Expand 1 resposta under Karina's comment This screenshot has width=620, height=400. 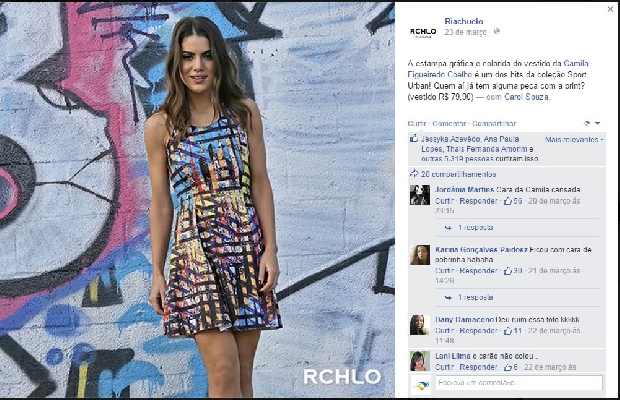tap(470, 297)
